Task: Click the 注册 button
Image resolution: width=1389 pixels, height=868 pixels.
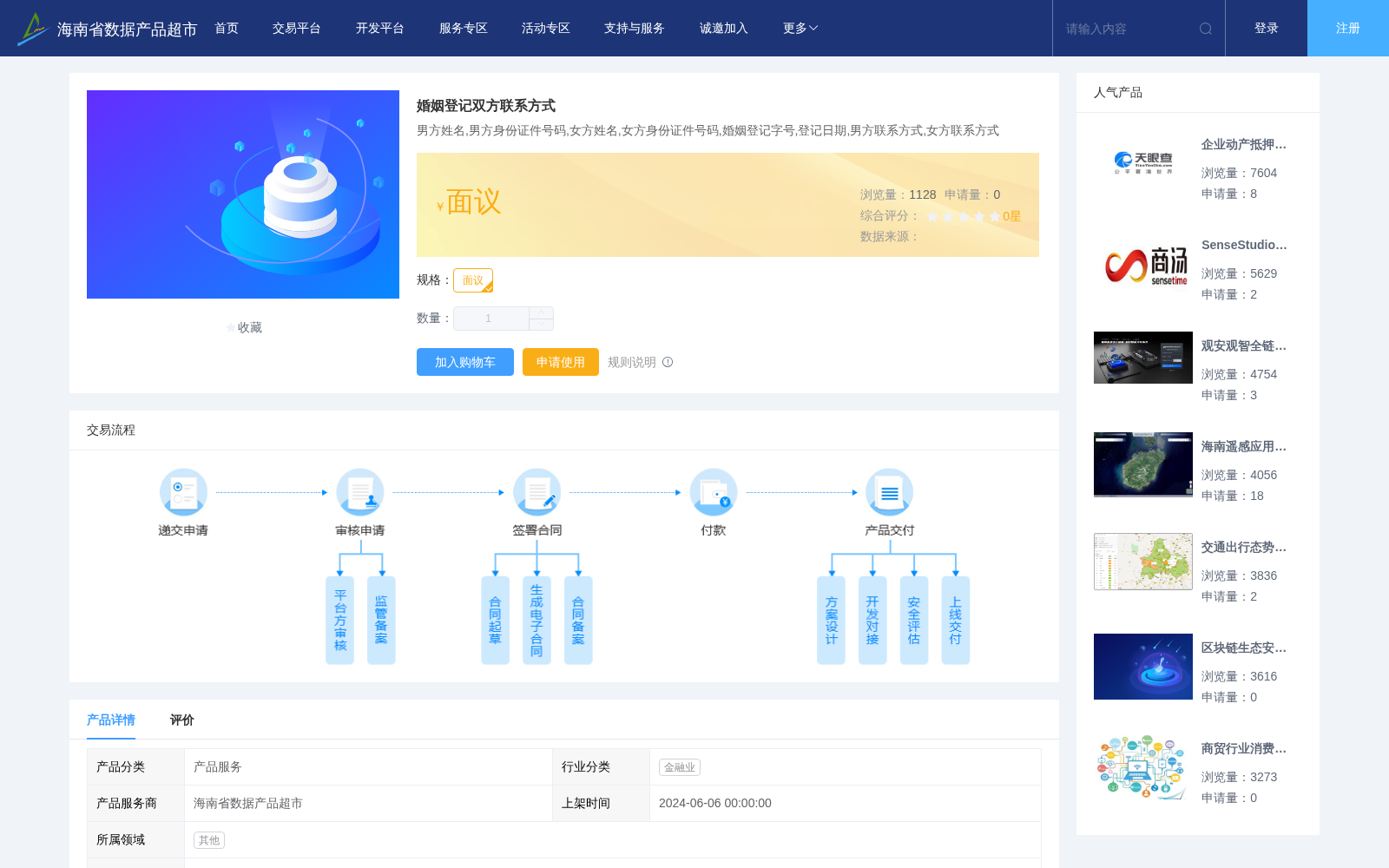Action: tap(1348, 29)
